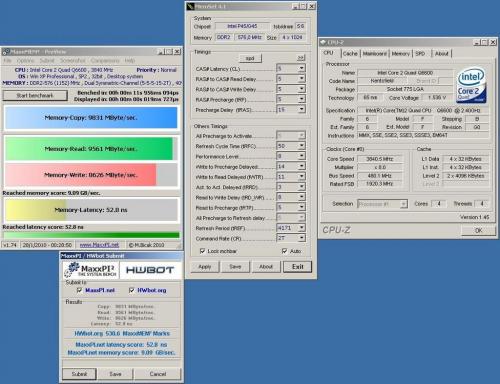Open the RAS# to CAS# Read Delay dropdown

tap(301, 79)
